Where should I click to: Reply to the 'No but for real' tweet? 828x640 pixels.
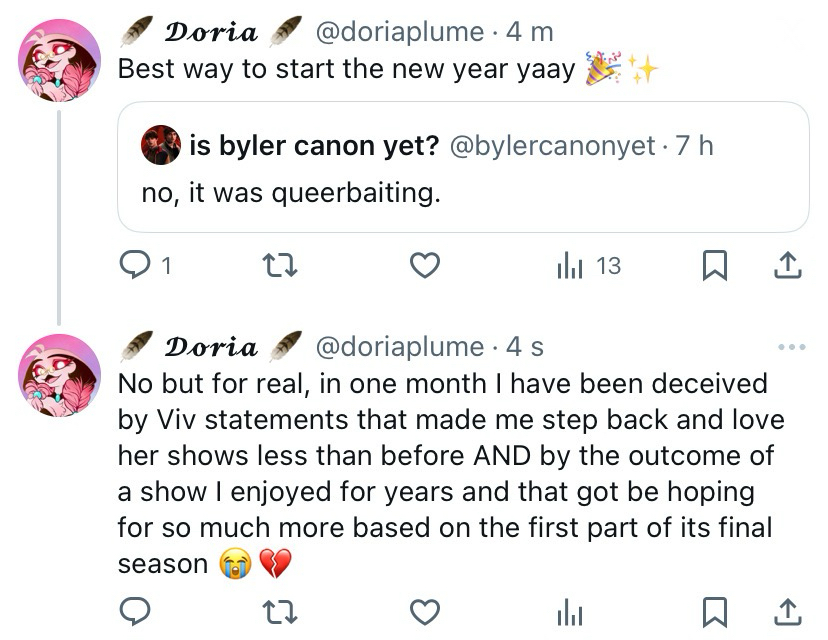point(135,609)
